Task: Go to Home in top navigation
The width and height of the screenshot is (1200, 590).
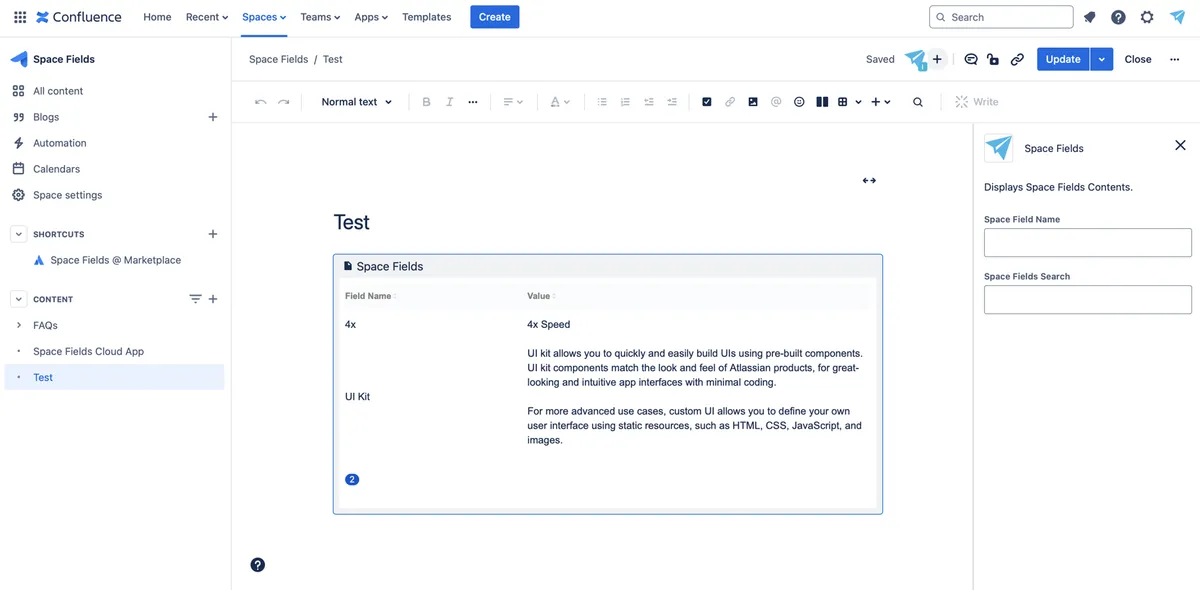Action: coord(157,17)
